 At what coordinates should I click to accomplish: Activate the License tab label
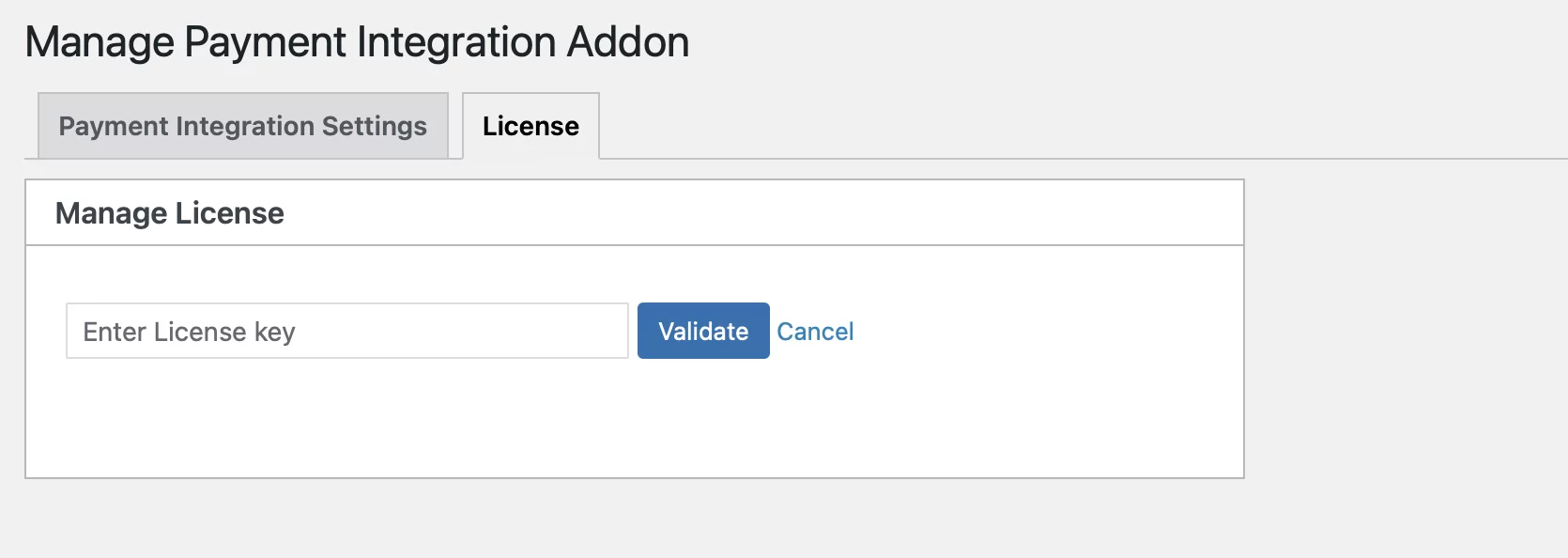[530, 126]
